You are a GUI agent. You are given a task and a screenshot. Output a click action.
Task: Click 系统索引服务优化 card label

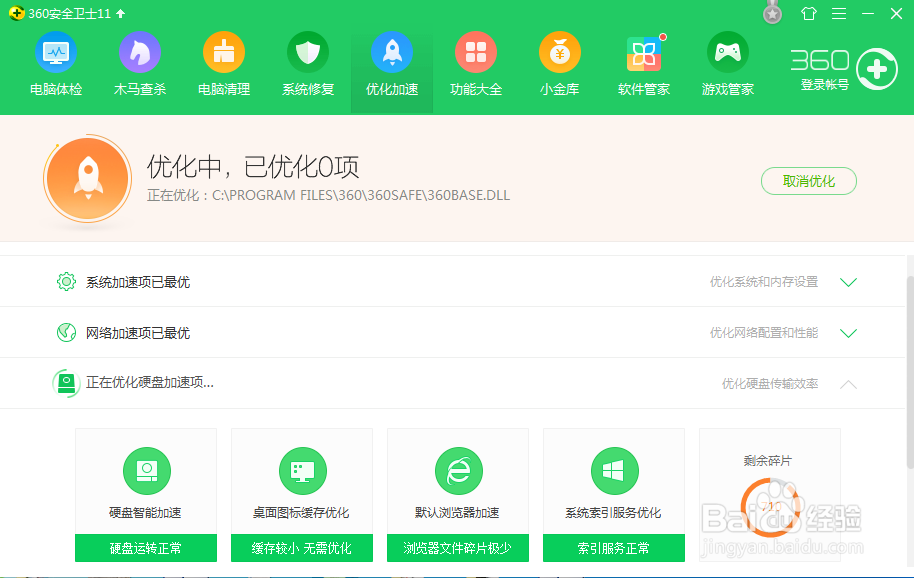pos(613,513)
